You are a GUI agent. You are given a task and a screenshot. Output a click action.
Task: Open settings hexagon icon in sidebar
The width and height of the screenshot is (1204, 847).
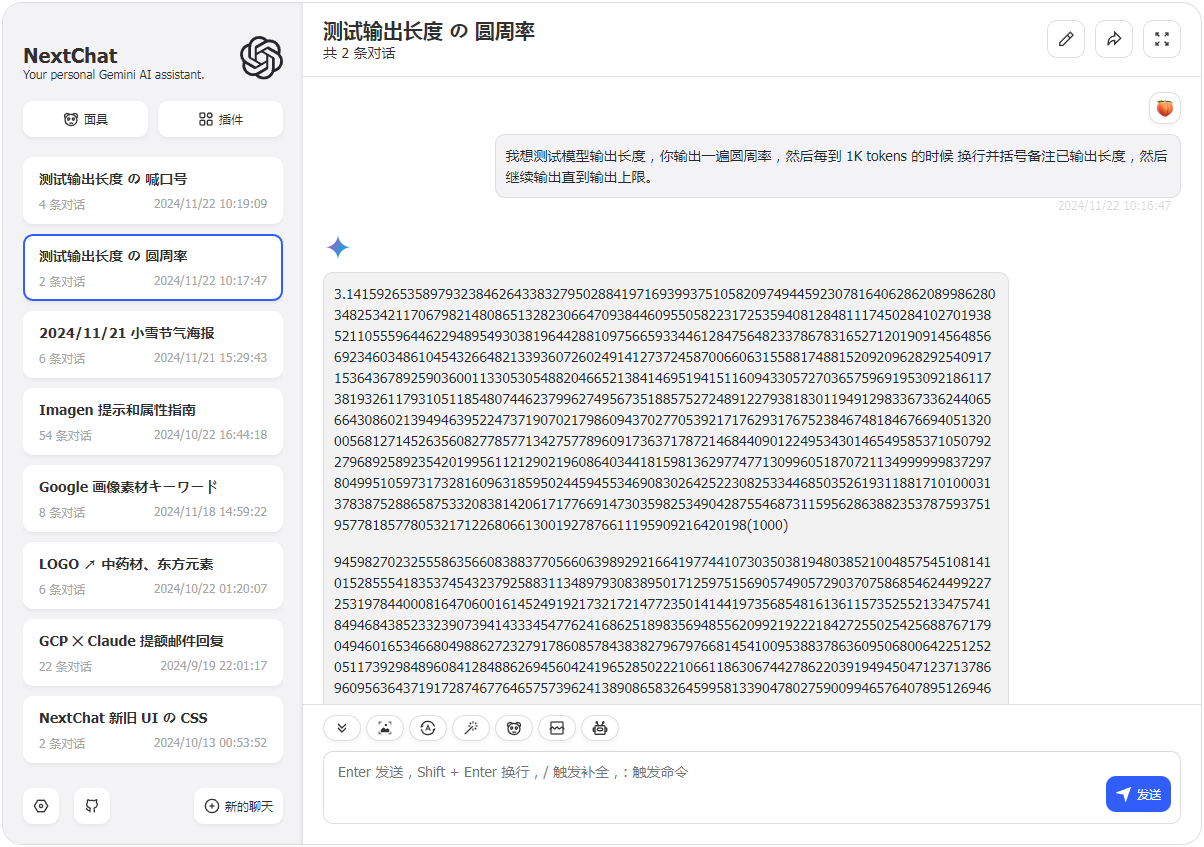coord(41,806)
